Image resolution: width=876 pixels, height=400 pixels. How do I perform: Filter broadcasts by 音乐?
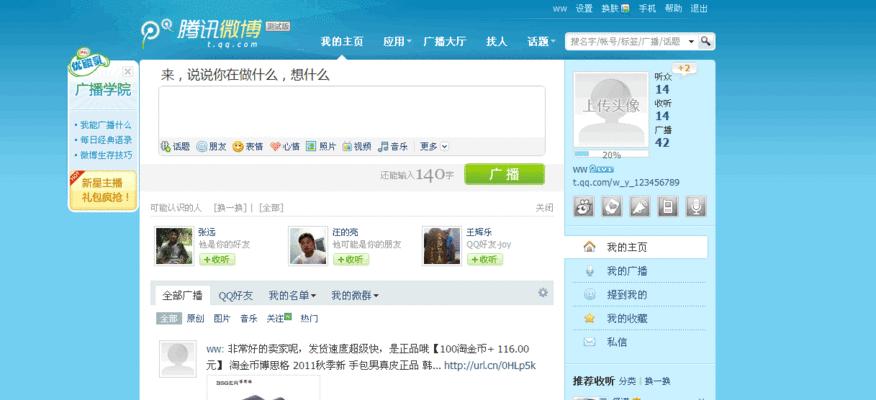249,318
